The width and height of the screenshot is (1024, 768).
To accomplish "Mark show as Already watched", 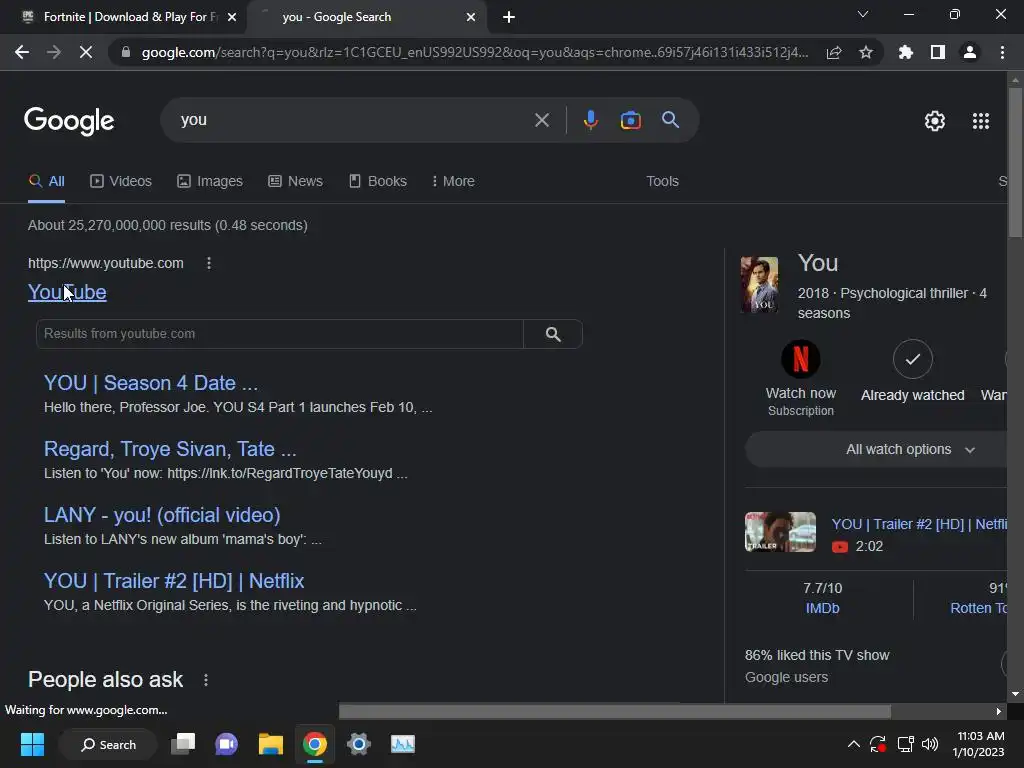I will [912, 359].
